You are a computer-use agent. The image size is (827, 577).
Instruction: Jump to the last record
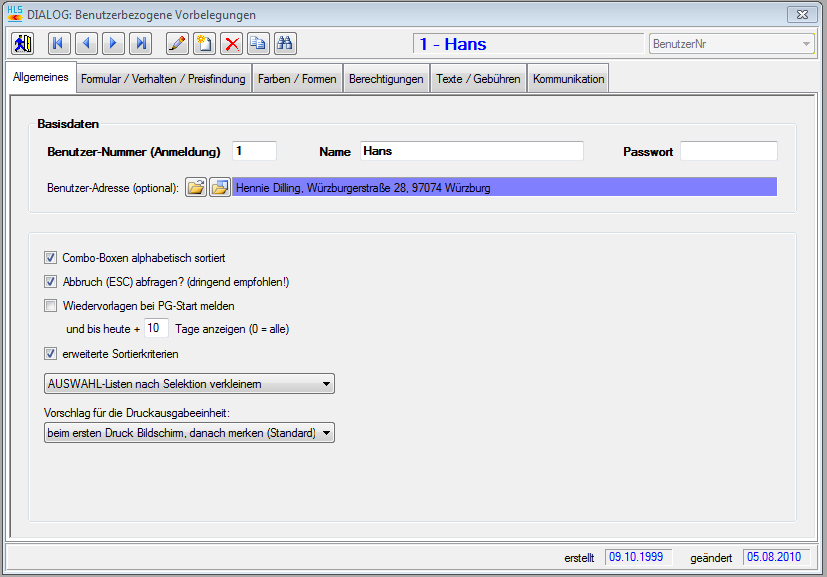[141, 44]
